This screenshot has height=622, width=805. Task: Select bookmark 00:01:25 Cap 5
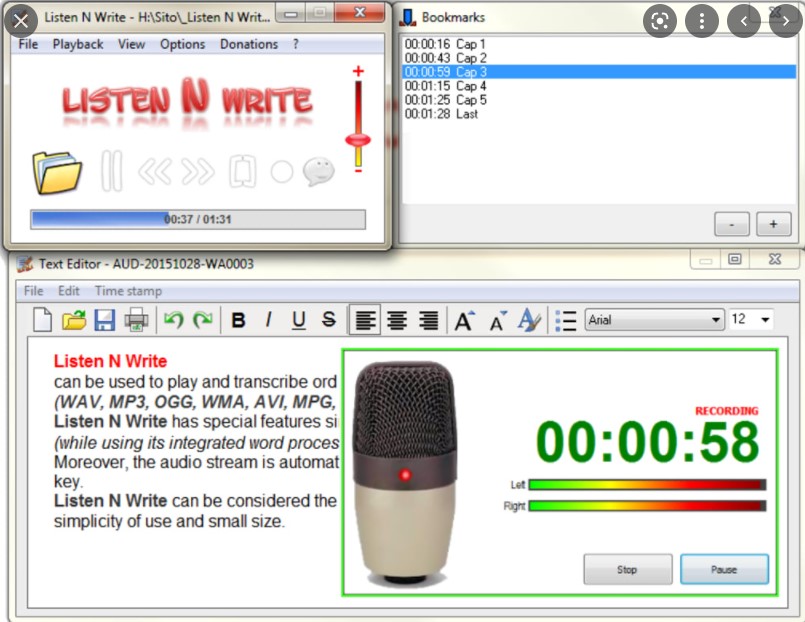(x=599, y=100)
